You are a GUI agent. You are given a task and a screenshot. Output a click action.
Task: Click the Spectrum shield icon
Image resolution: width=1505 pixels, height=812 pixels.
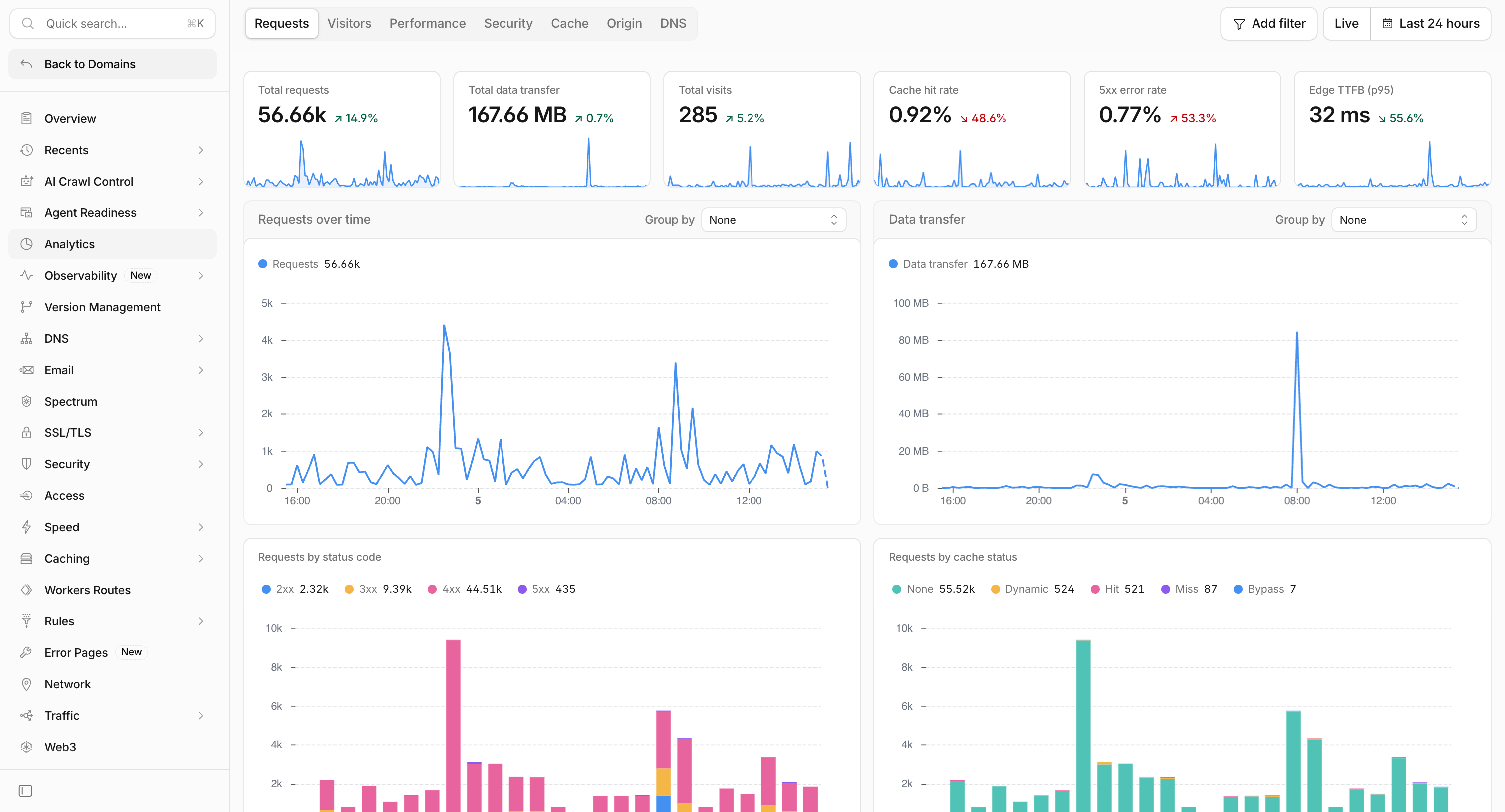[26, 402]
